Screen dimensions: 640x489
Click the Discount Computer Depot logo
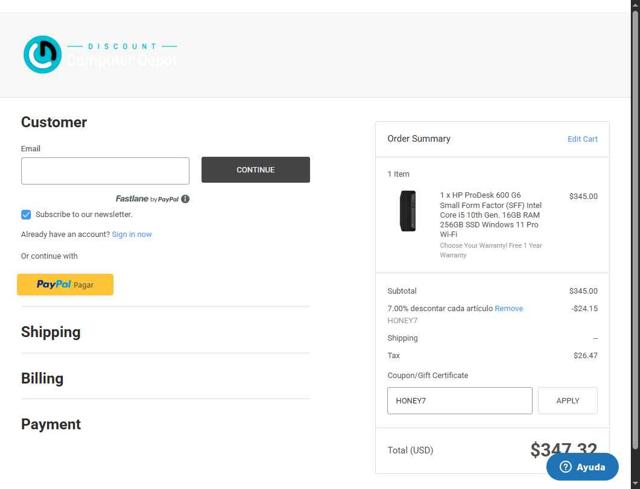(99, 55)
